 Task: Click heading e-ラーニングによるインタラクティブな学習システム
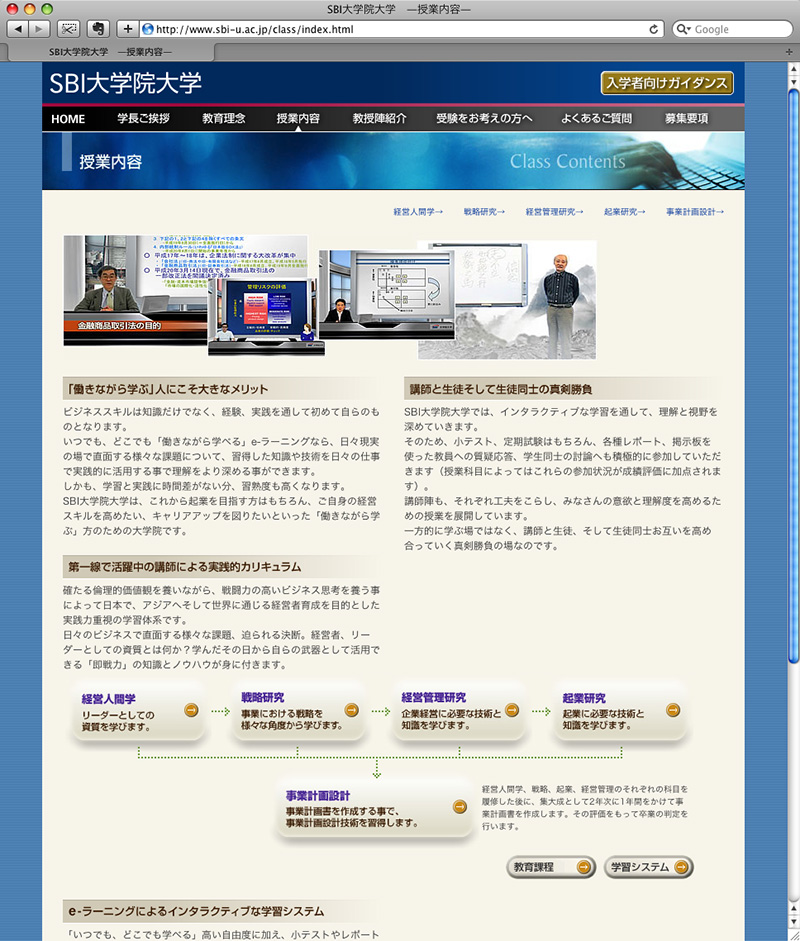point(196,911)
